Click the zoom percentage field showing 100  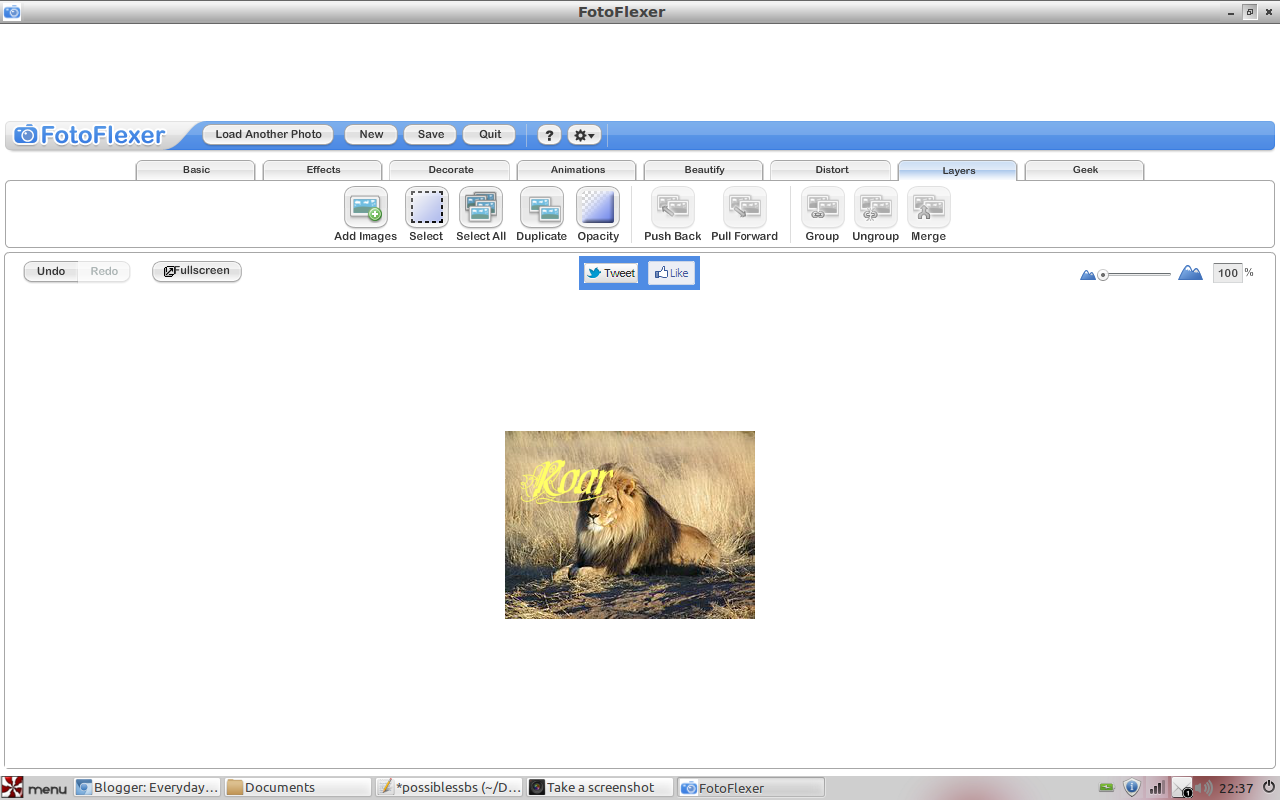1227,273
